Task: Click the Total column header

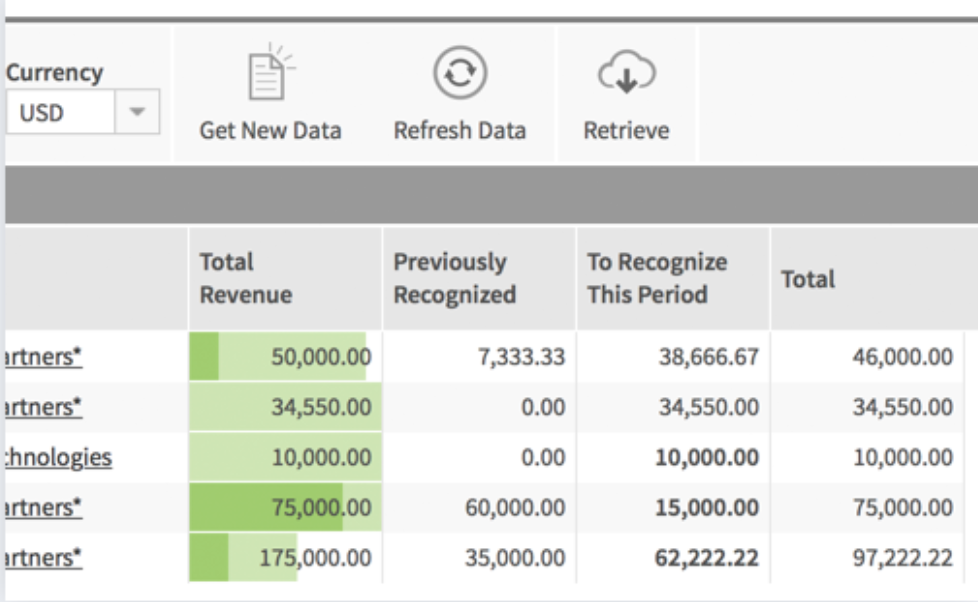Action: tap(808, 279)
